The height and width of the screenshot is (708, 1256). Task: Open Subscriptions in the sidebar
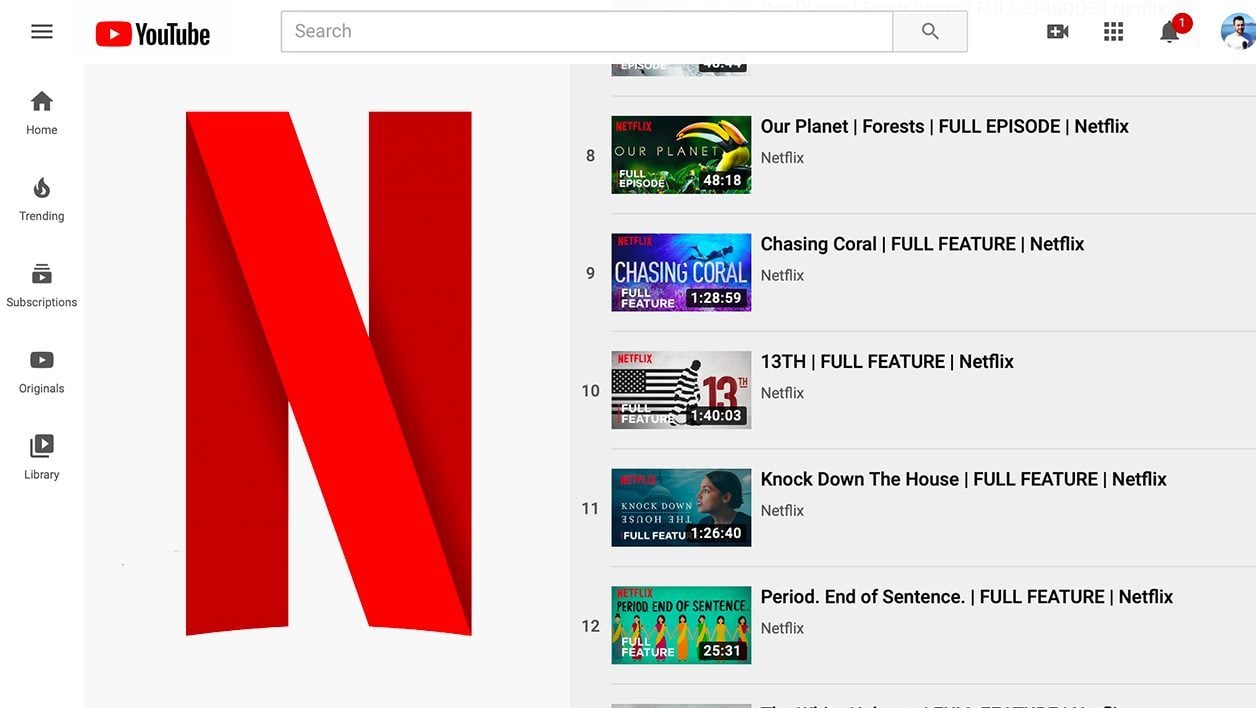pyautogui.click(x=42, y=285)
